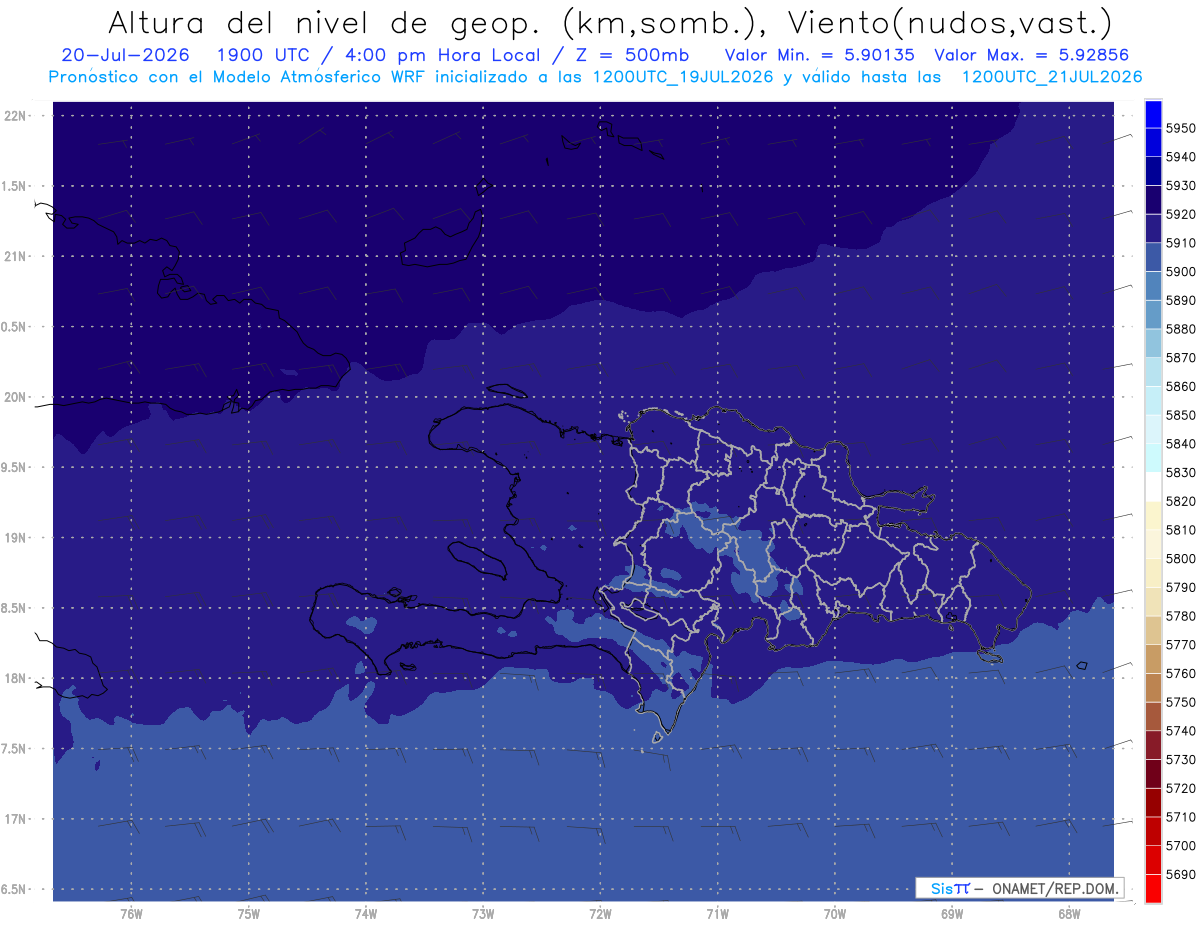Image resolution: width=1200 pixels, height=927 pixels.
Task: Click the '5850' legend value
Action: pos(1181,415)
